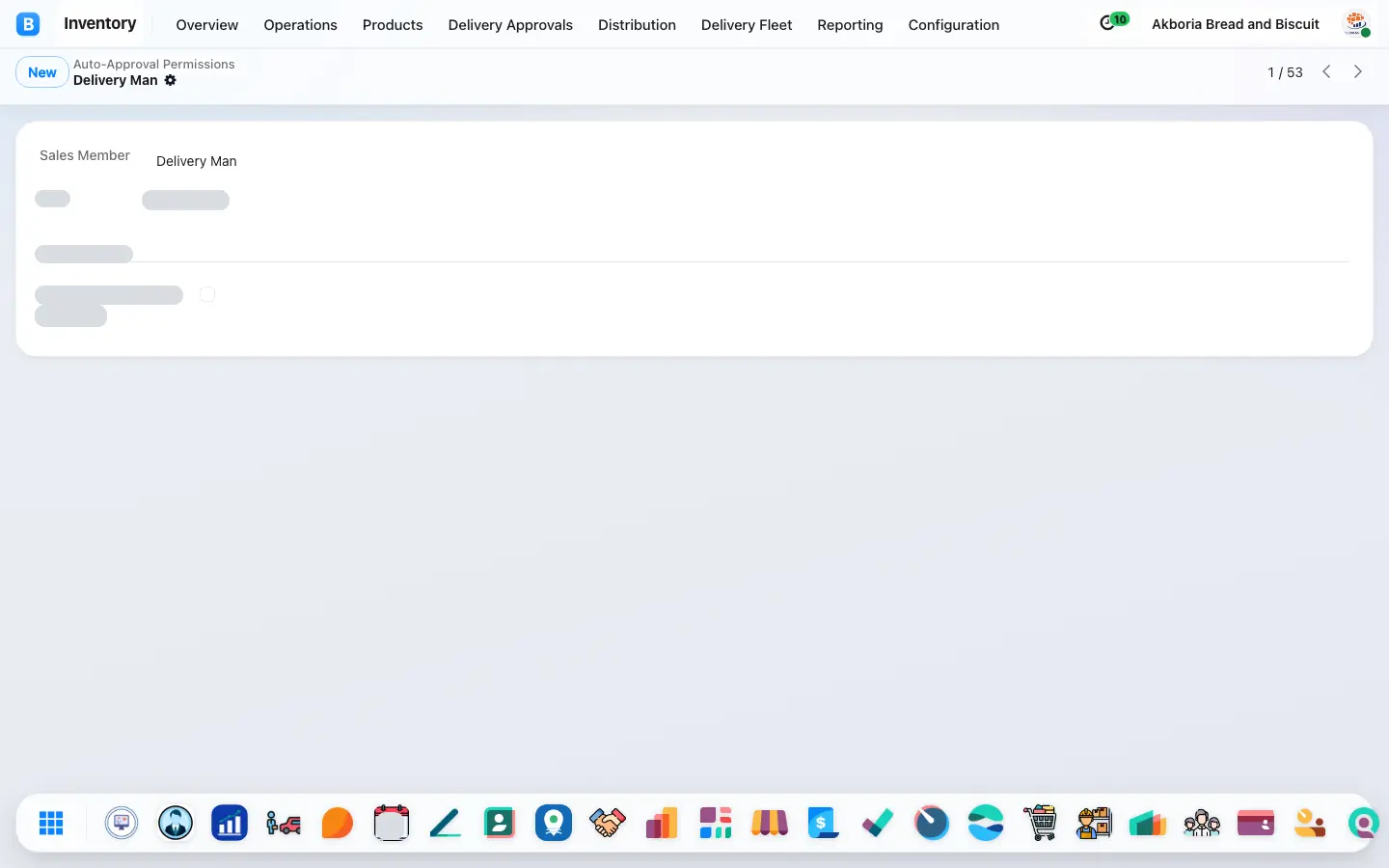
Task: Open the Operations menu
Action: [x=300, y=25]
